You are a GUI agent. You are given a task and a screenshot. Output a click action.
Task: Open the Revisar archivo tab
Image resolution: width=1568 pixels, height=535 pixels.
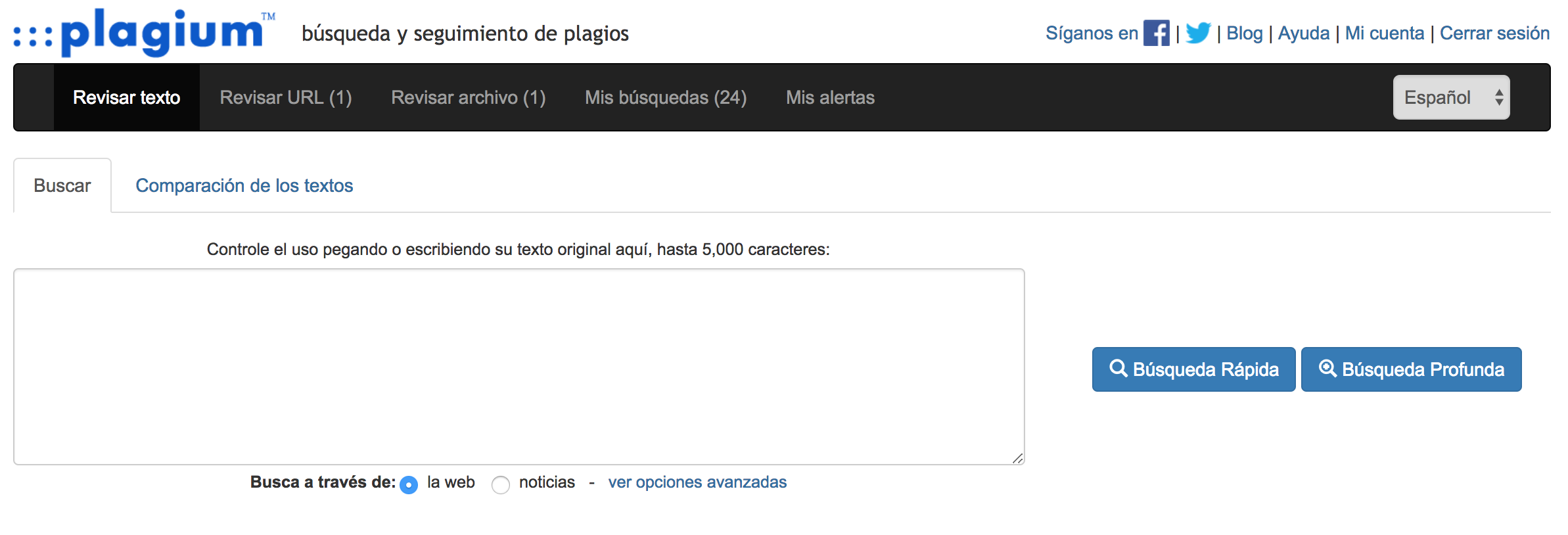coord(469,97)
